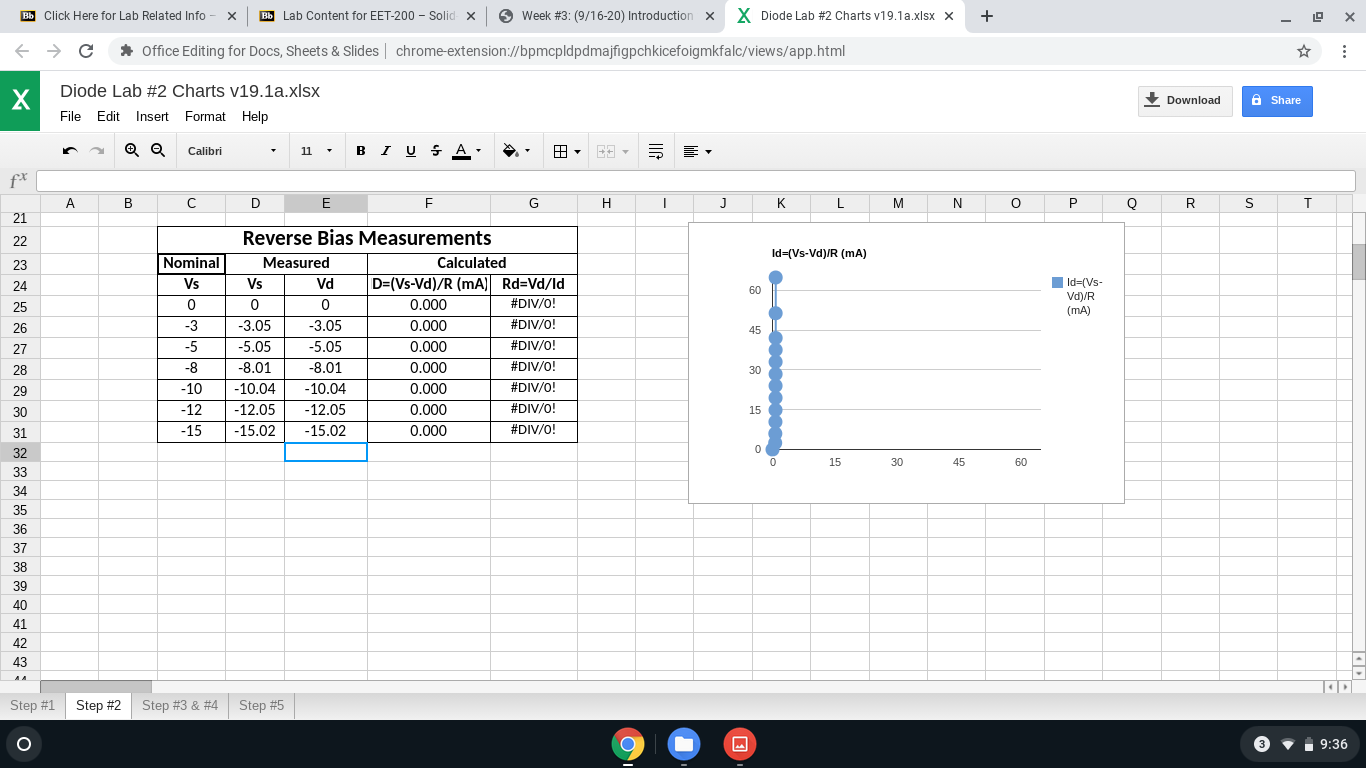Screen dimensions: 1366x768
Task: Click the horizontal scrollbar thumb
Action: (x=96, y=687)
